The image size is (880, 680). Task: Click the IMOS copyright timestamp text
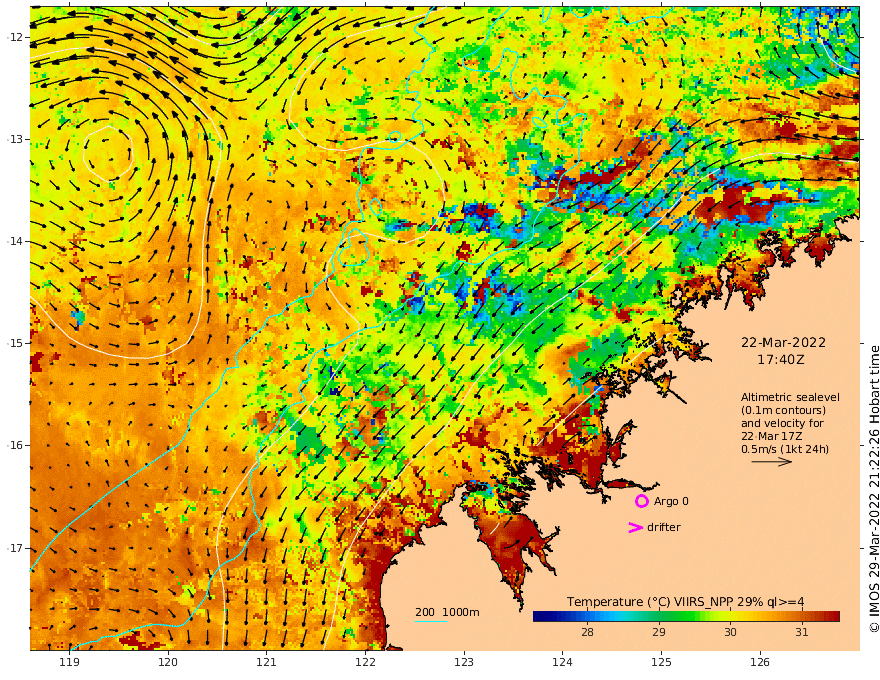click(x=874, y=489)
